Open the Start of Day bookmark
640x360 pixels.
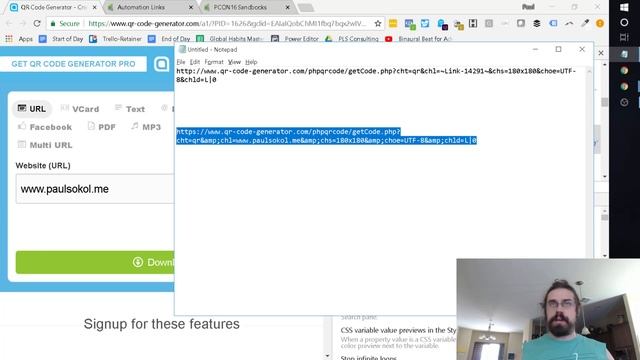click(61, 39)
